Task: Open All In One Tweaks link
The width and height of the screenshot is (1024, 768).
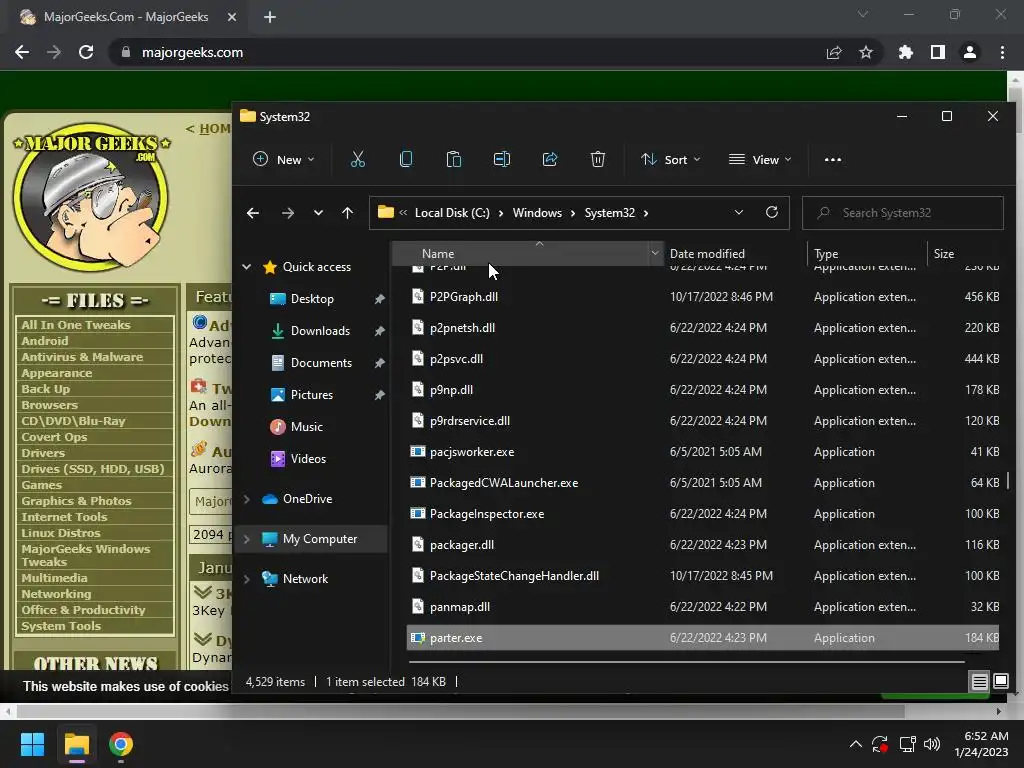Action: 76,325
